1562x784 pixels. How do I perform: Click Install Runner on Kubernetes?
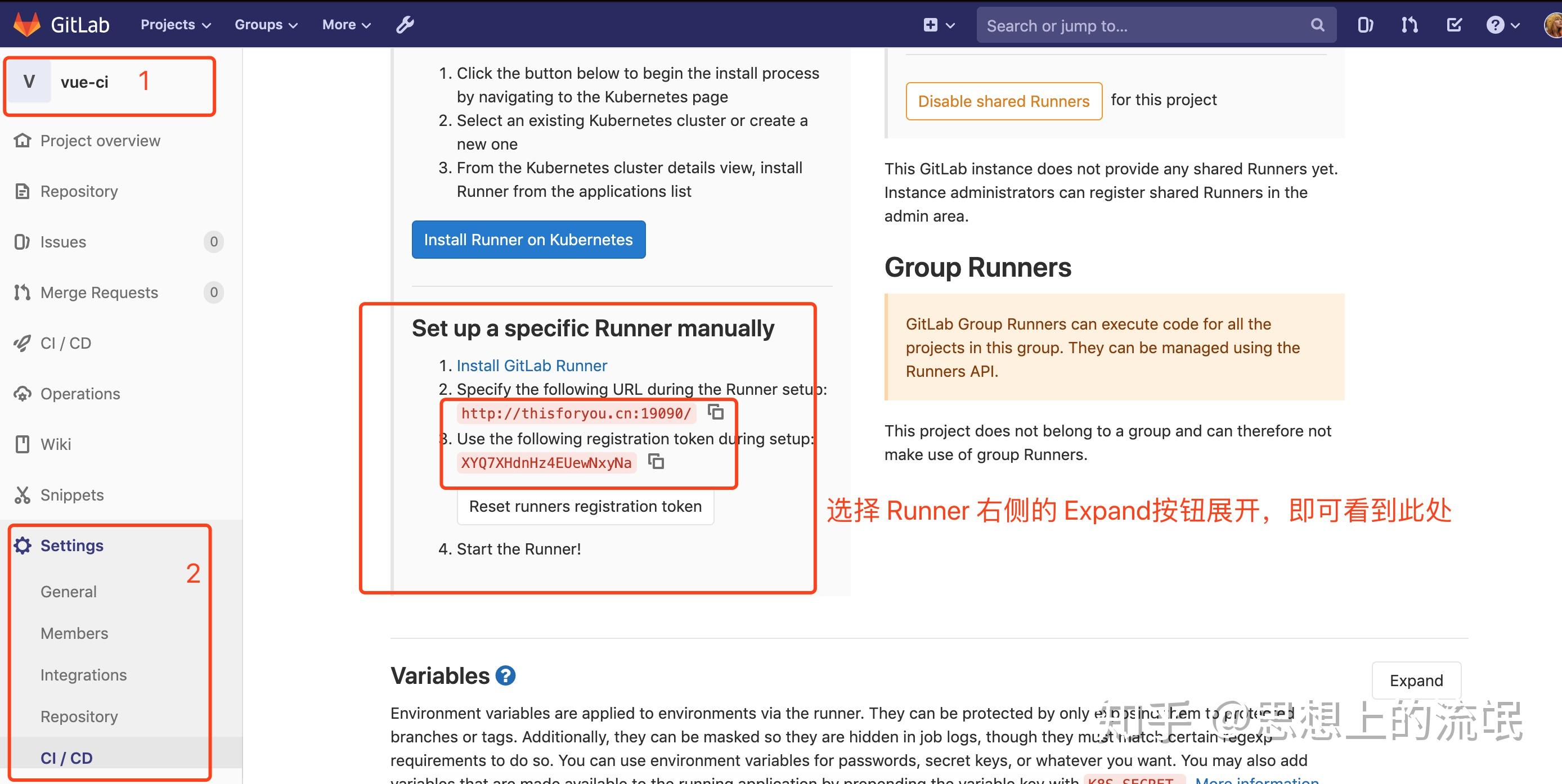tap(528, 240)
